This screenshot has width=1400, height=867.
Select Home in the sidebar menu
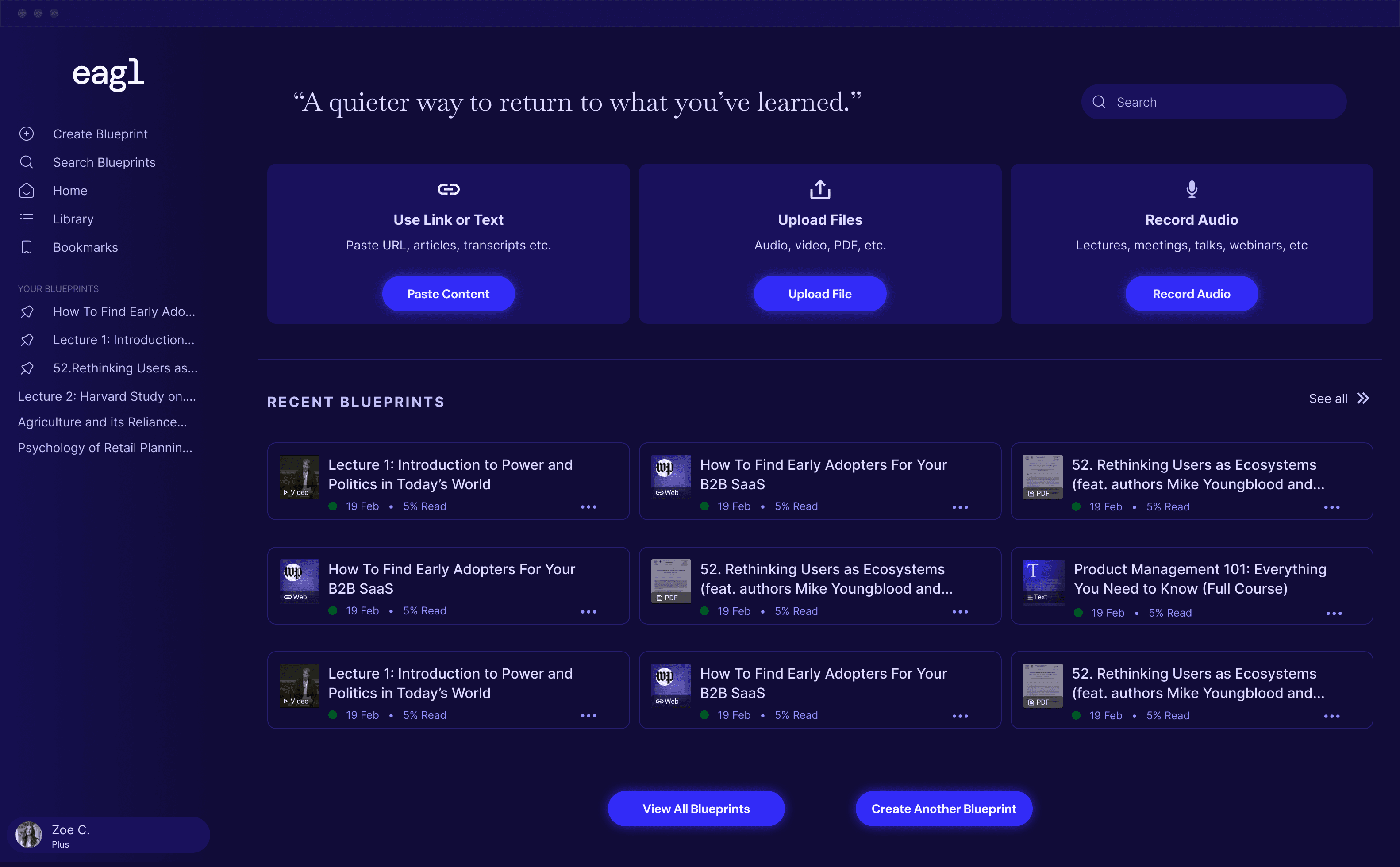pyautogui.click(x=70, y=190)
